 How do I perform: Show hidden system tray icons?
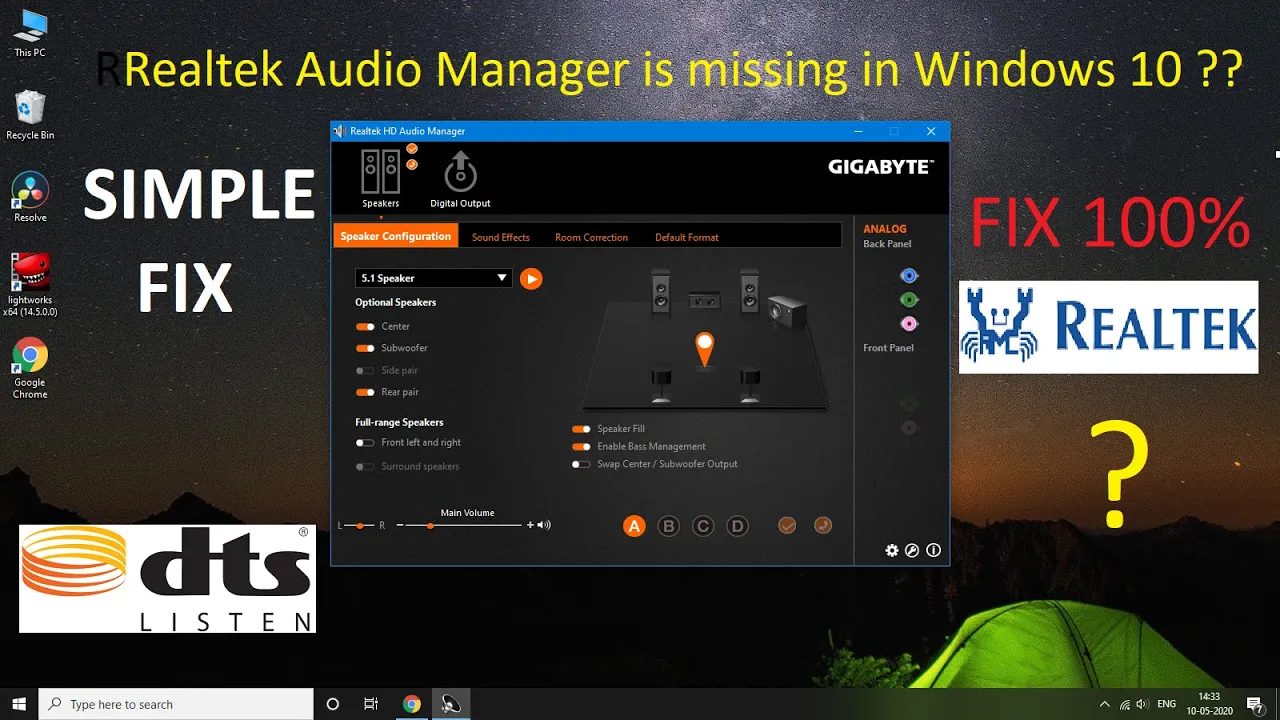click(x=1104, y=704)
